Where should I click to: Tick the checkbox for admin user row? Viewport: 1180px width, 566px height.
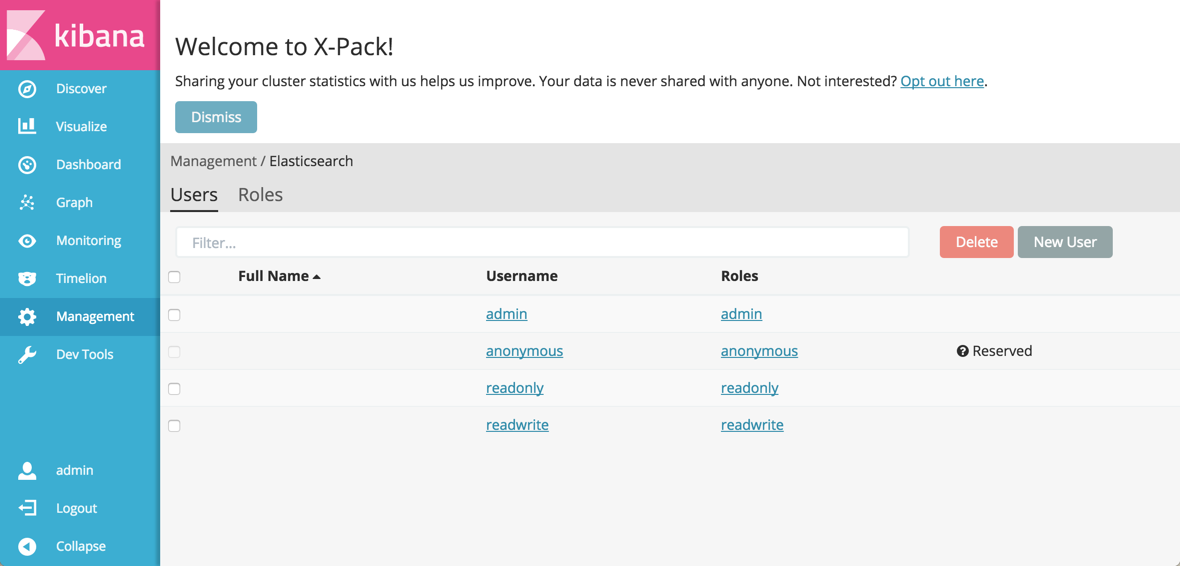(x=174, y=315)
